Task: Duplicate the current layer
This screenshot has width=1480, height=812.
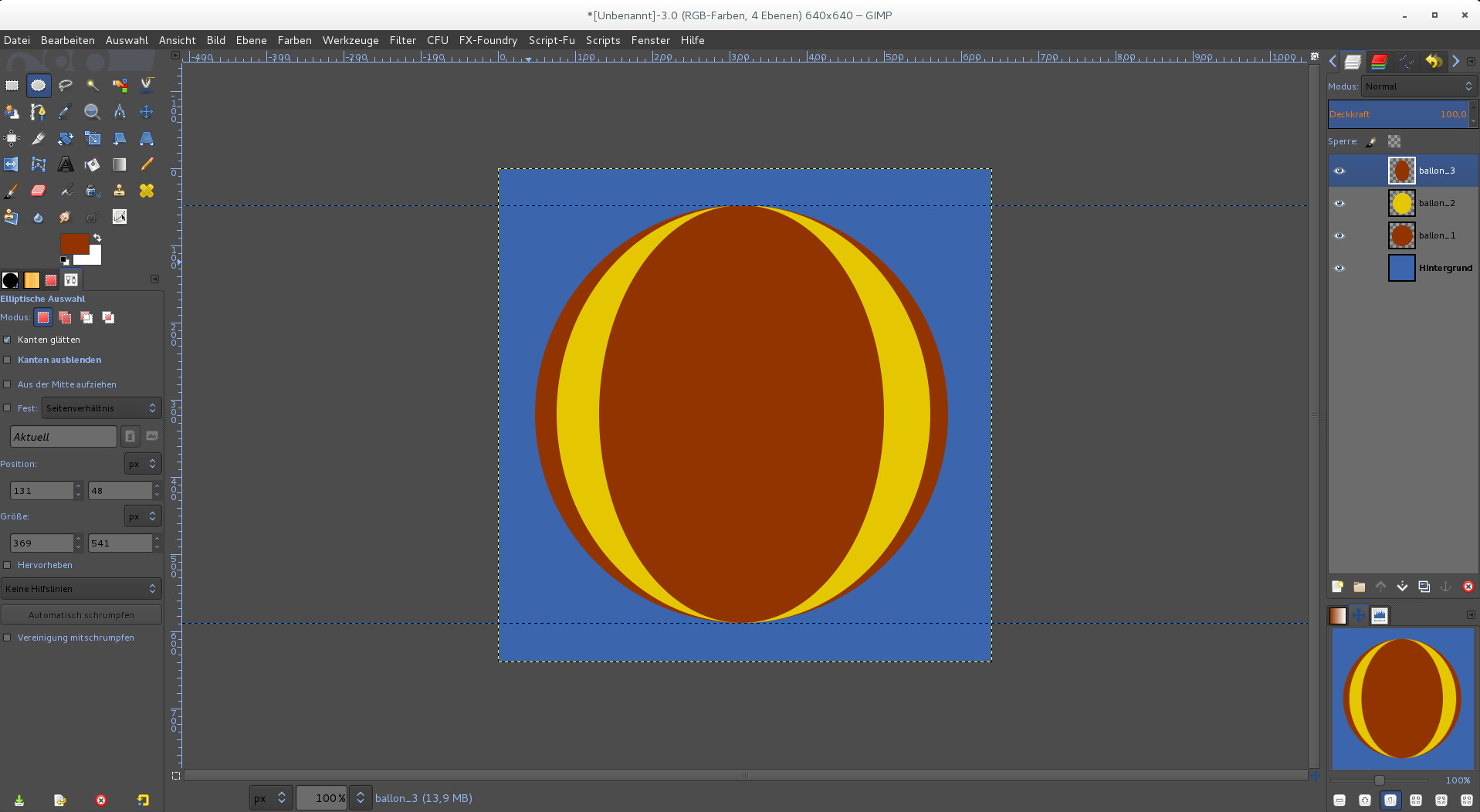Action: pos(1424,587)
